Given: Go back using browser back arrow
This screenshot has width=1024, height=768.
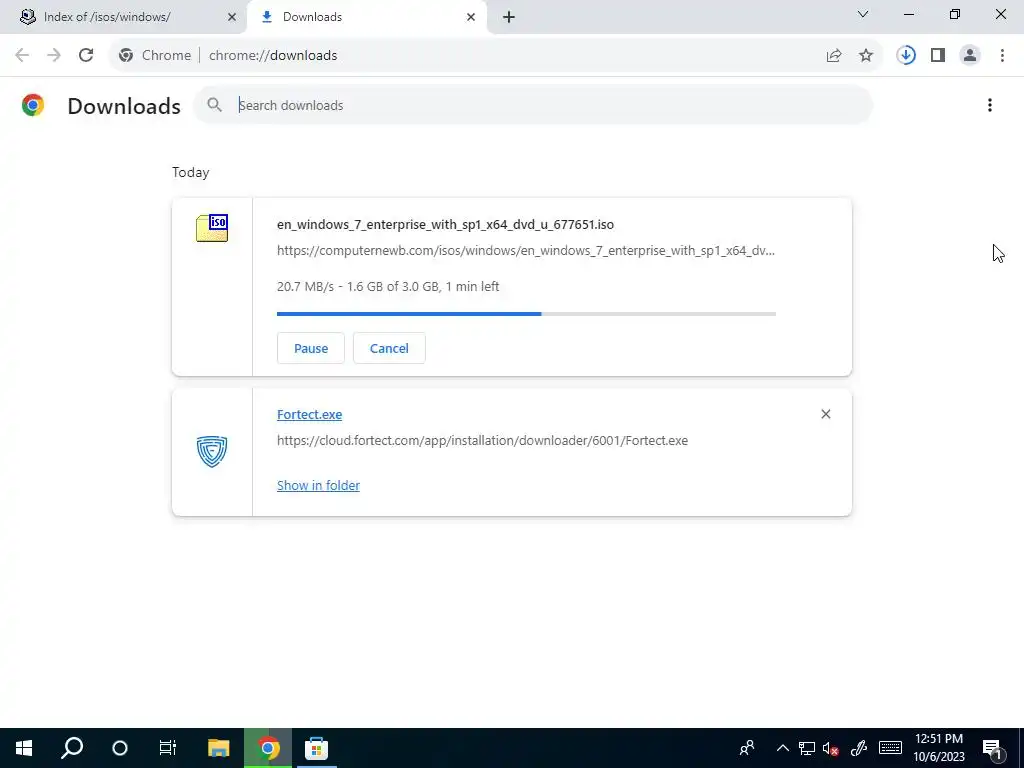Looking at the screenshot, I should point(22,56).
